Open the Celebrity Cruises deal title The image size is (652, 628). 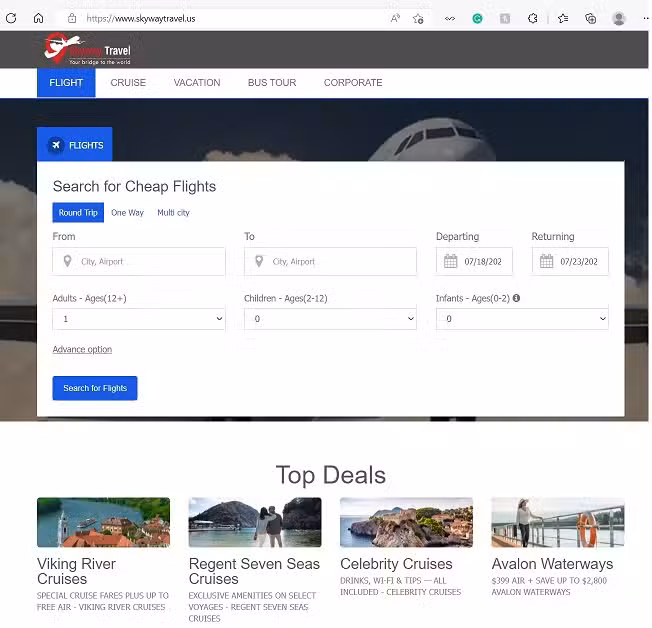[396, 564]
